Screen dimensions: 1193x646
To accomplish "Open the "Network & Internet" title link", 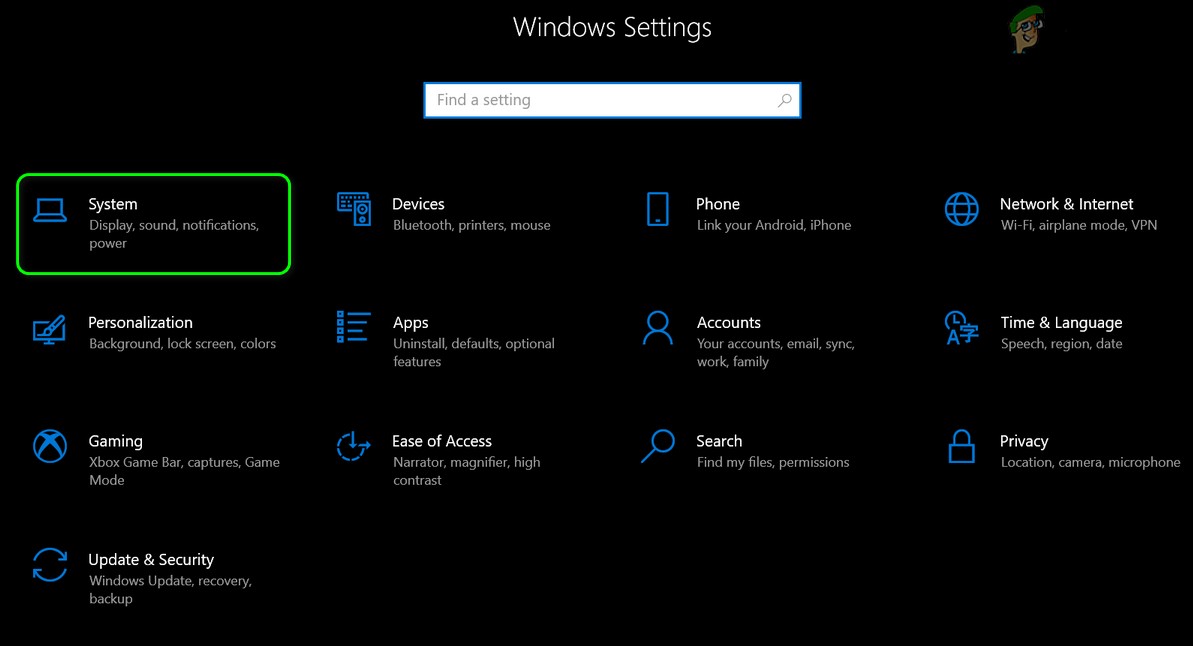I will (1066, 204).
